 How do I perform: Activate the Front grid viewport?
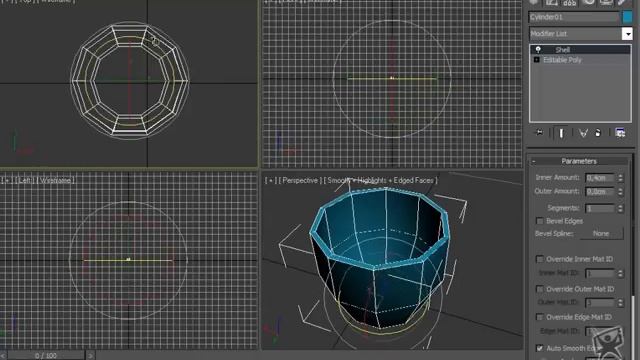[x=392, y=83]
